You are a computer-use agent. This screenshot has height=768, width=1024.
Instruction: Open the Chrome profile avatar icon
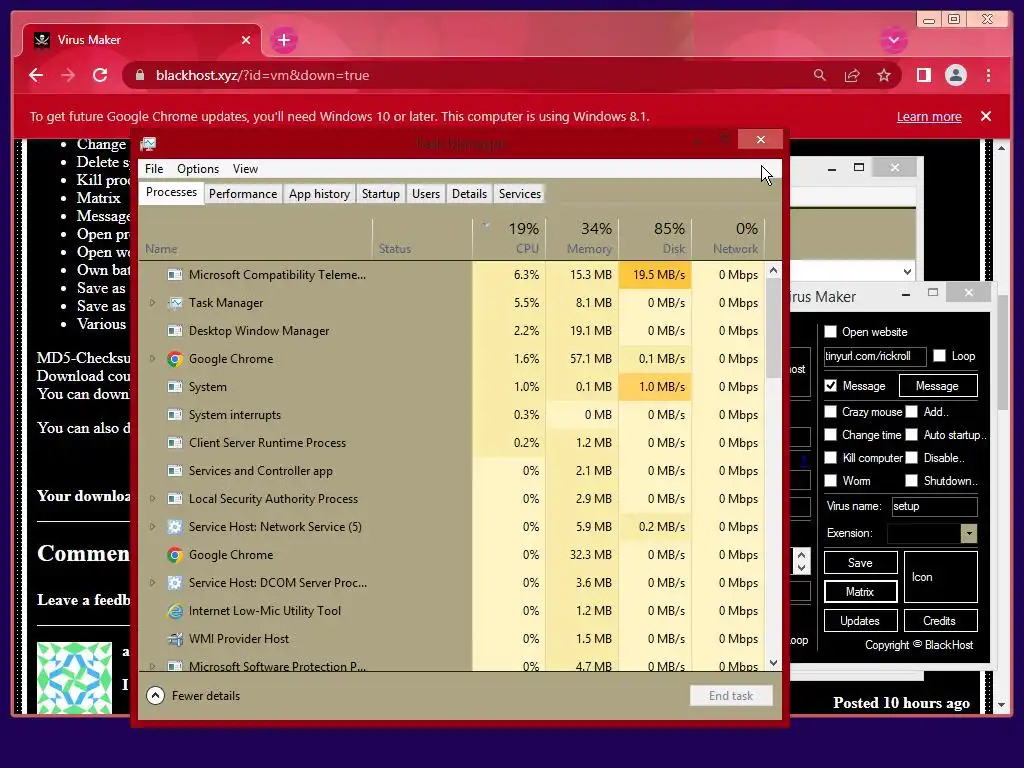click(x=955, y=75)
